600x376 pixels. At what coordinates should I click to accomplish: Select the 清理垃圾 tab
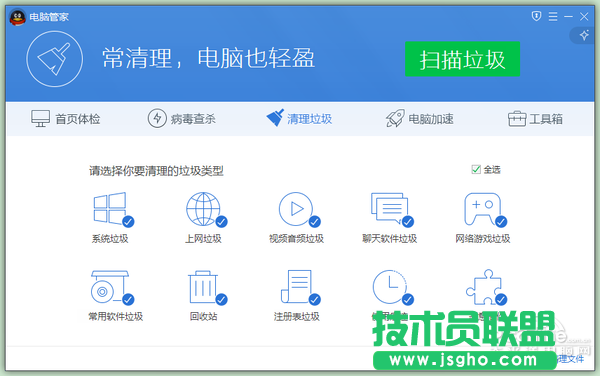pyautogui.click(x=299, y=118)
